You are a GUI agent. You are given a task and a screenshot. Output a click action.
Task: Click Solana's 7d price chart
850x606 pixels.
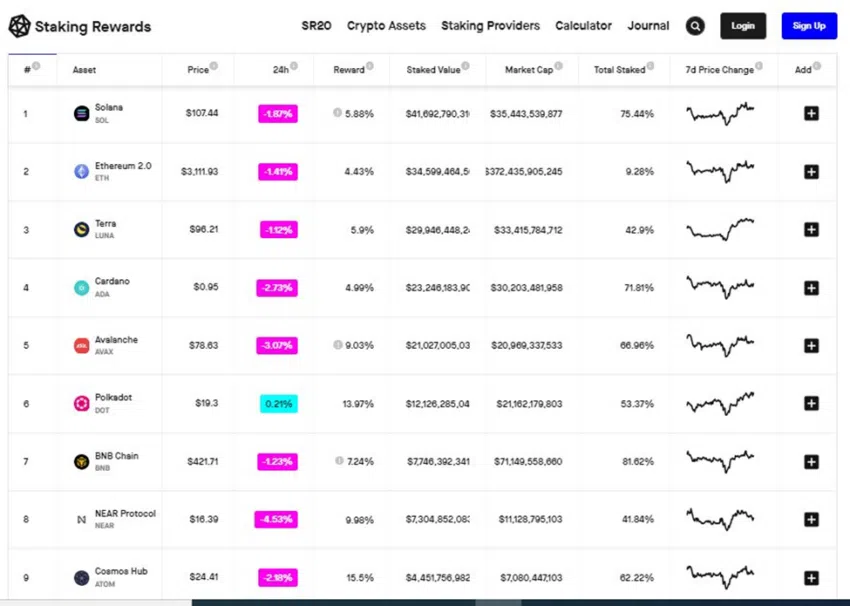tap(720, 114)
